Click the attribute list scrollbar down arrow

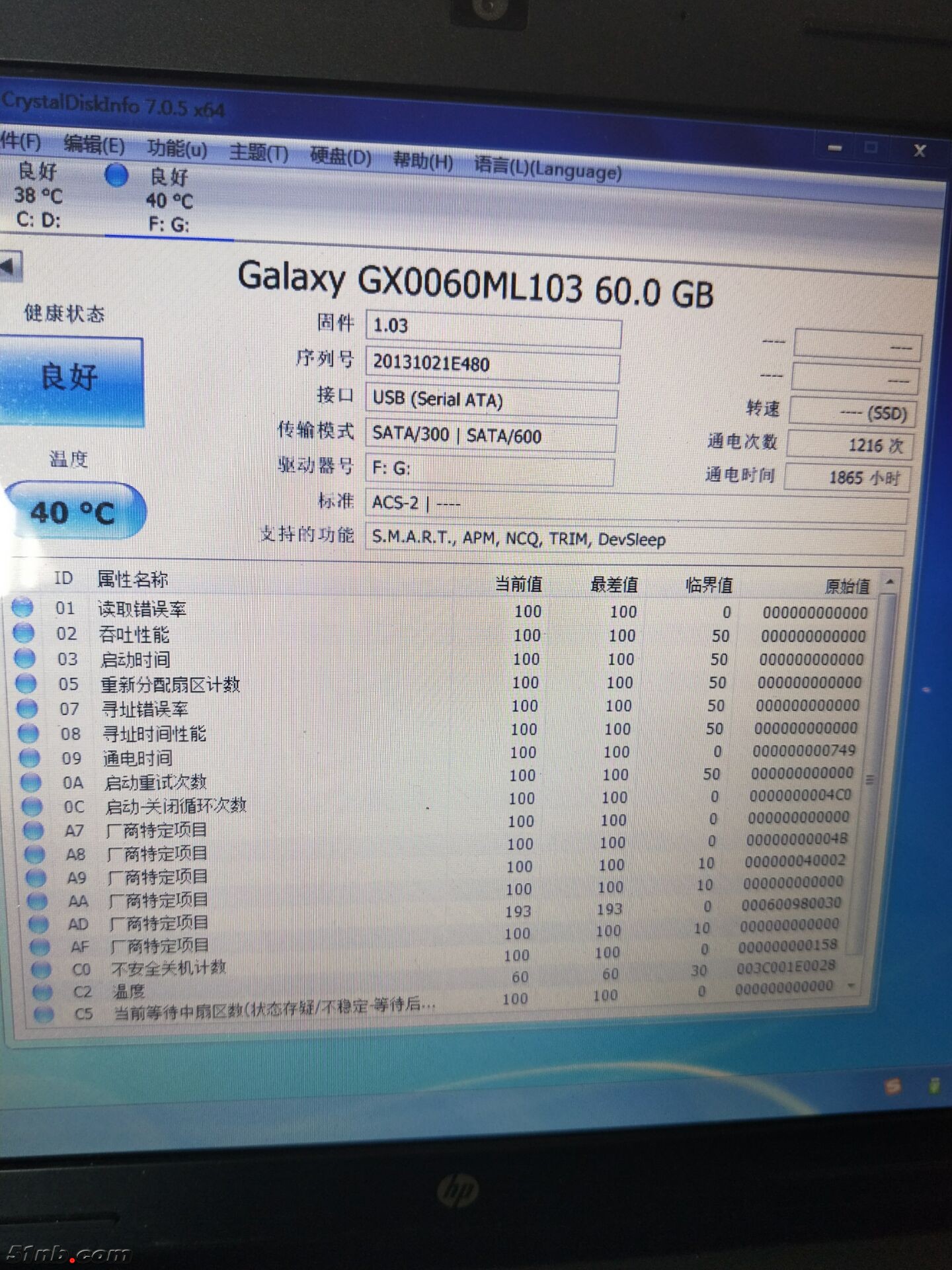coord(852,987)
